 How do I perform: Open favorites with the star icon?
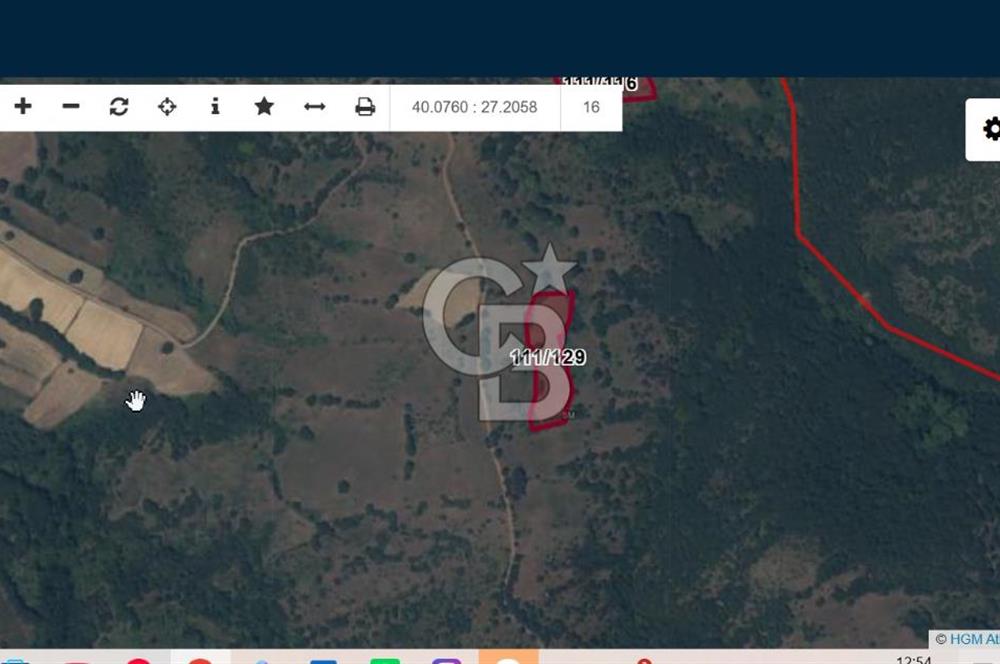click(264, 107)
